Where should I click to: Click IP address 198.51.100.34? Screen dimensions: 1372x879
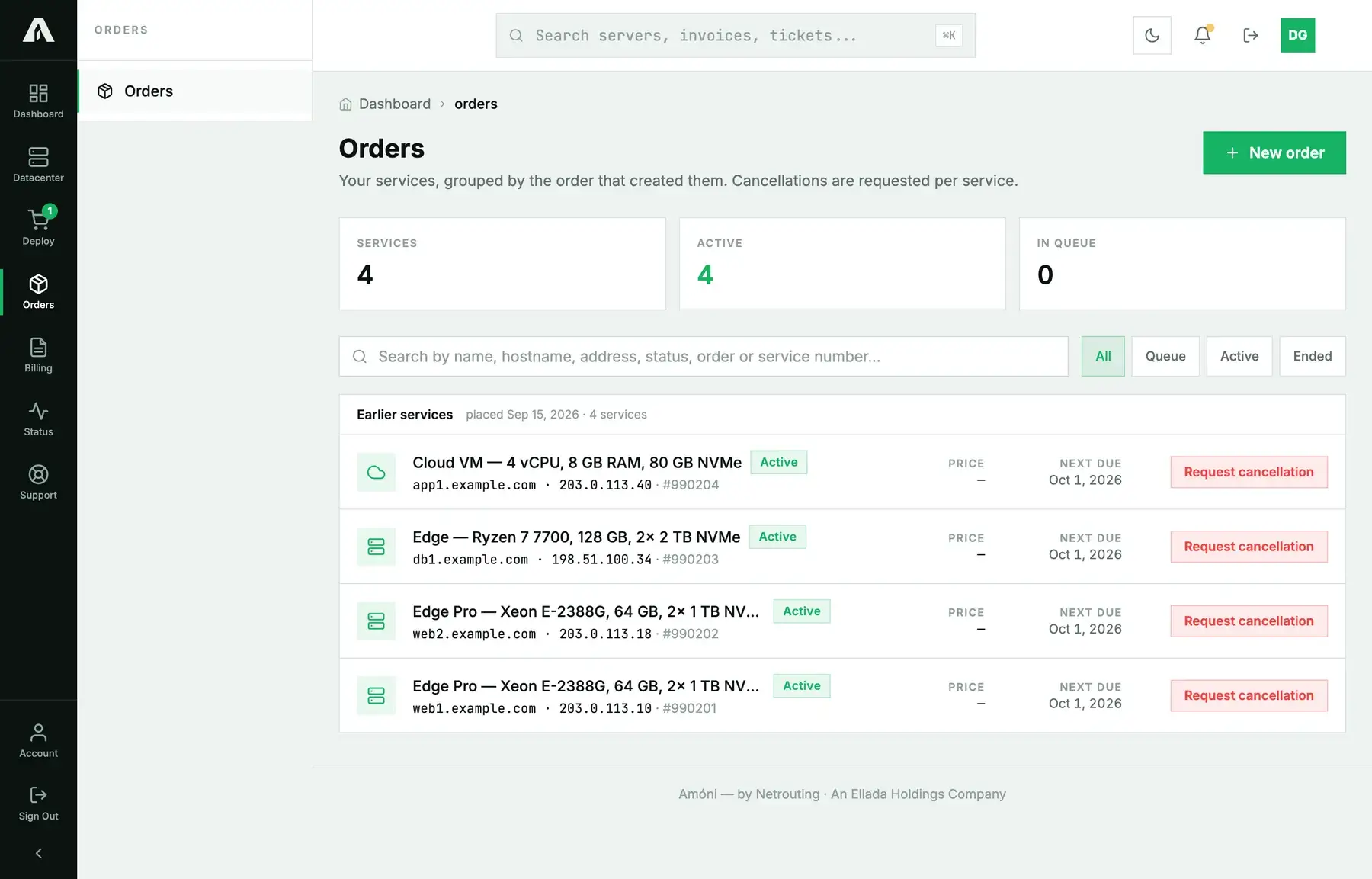(x=601, y=560)
